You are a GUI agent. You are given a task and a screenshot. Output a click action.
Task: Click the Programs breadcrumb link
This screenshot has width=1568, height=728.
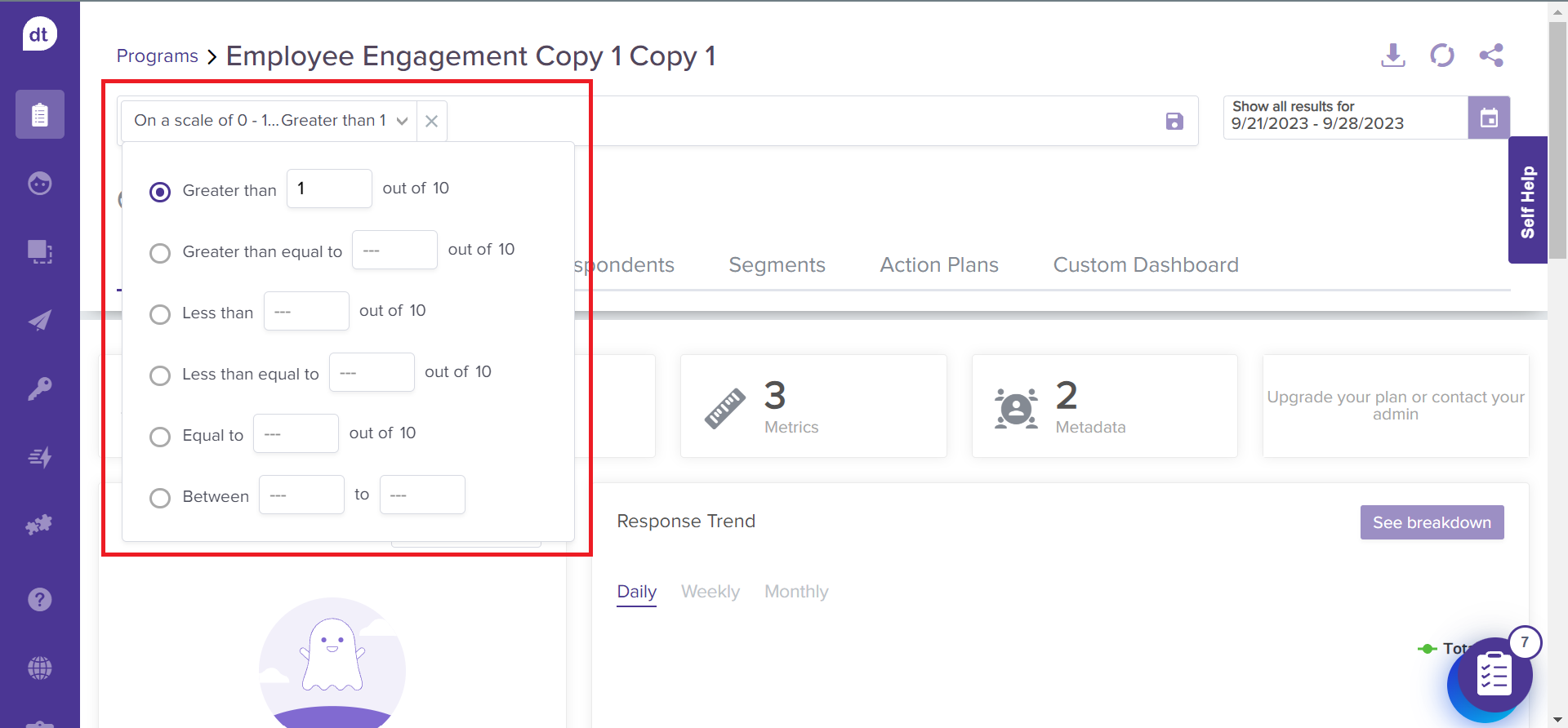tap(157, 56)
